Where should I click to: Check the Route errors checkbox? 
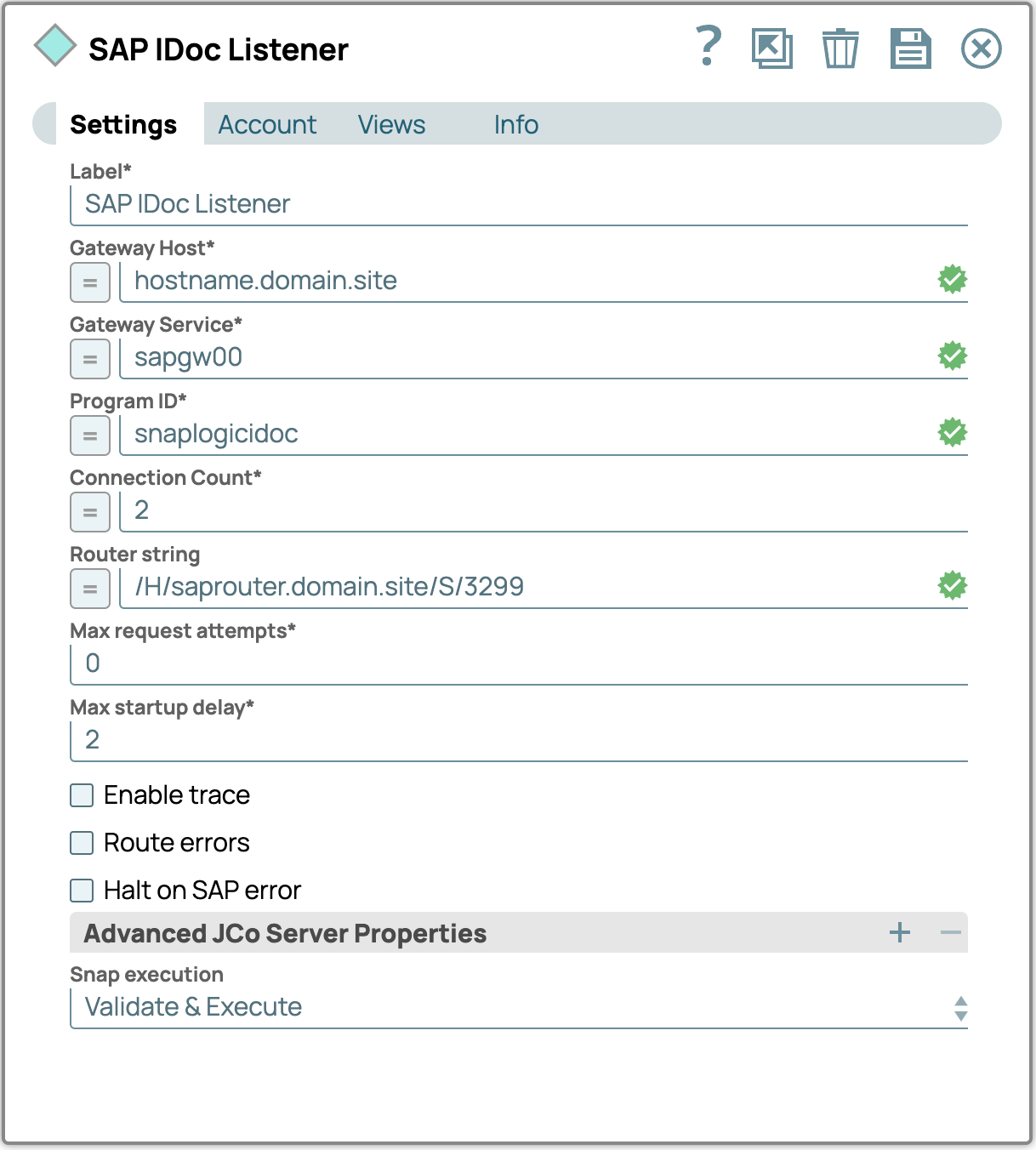(82, 843)
